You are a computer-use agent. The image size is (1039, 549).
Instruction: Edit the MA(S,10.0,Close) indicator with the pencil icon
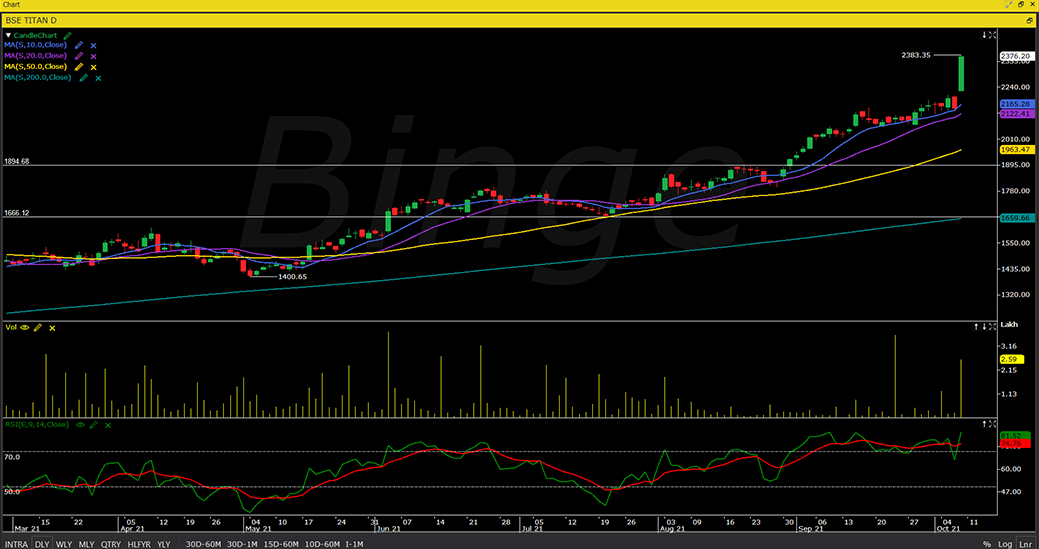pyautogui.click(x=80, y=46)
